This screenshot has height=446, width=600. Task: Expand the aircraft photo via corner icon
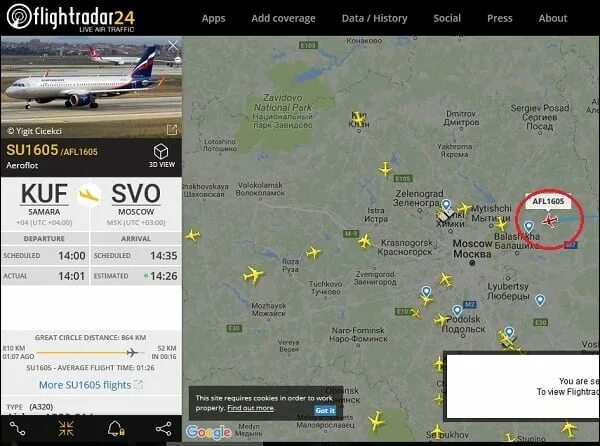pyautogui.click(x=172, y=130)
